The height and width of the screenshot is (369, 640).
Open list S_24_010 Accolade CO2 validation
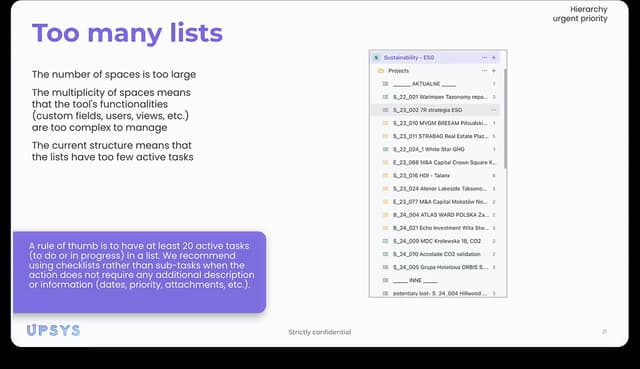(437, 254)
